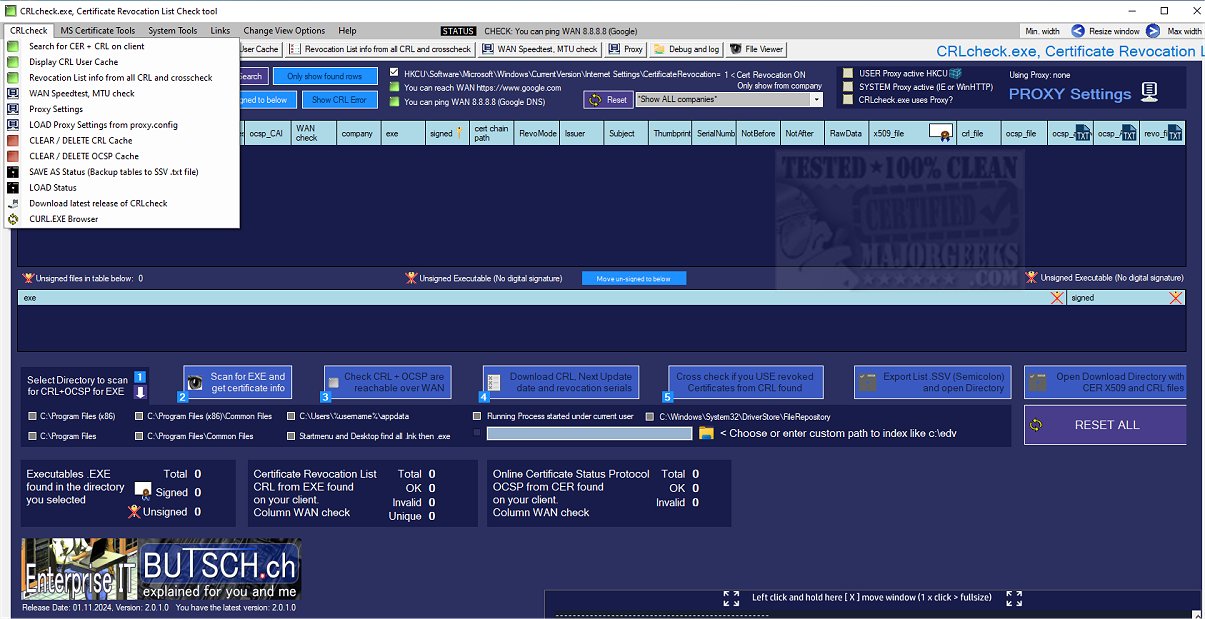Screen dimensions: 1205x619
Task: Click the left blue arrow Resize window icon
Action: [x=1078, y=31]
